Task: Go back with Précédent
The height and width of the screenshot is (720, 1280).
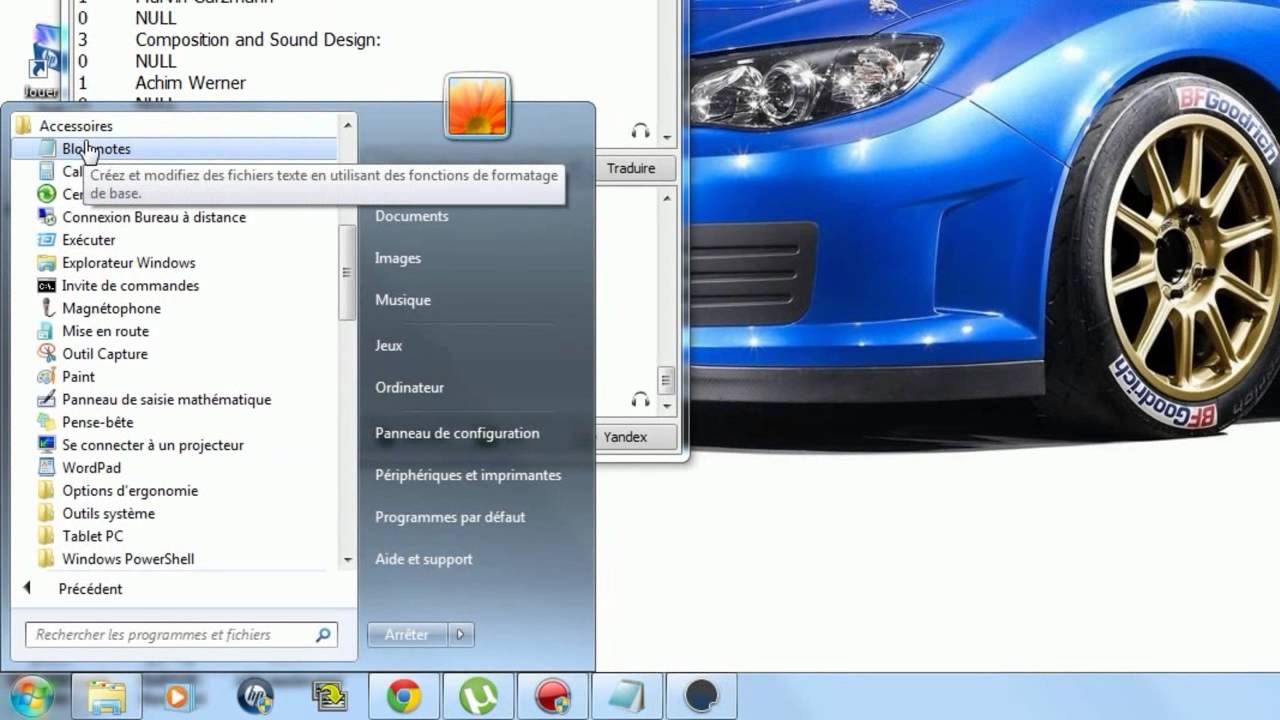Action: 90,589
